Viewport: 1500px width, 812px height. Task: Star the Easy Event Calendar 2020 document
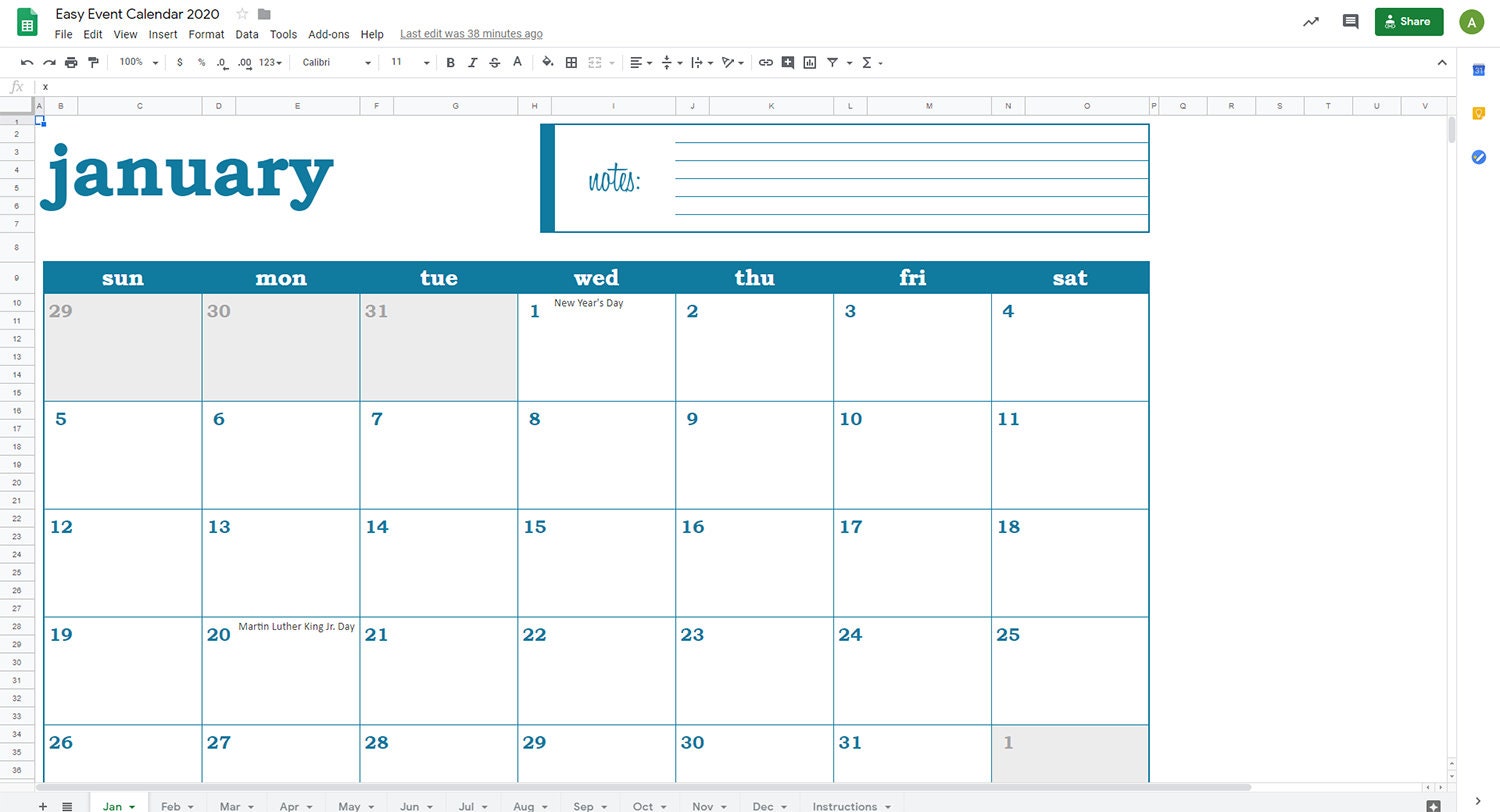click(x=242, y=14)
